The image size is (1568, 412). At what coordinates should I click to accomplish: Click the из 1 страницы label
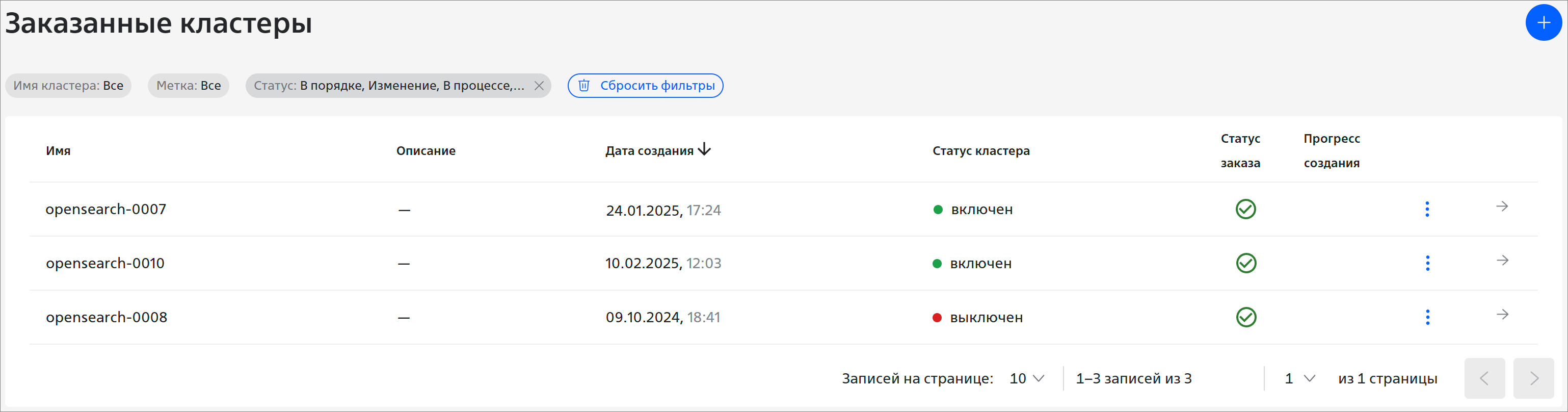1388,378
